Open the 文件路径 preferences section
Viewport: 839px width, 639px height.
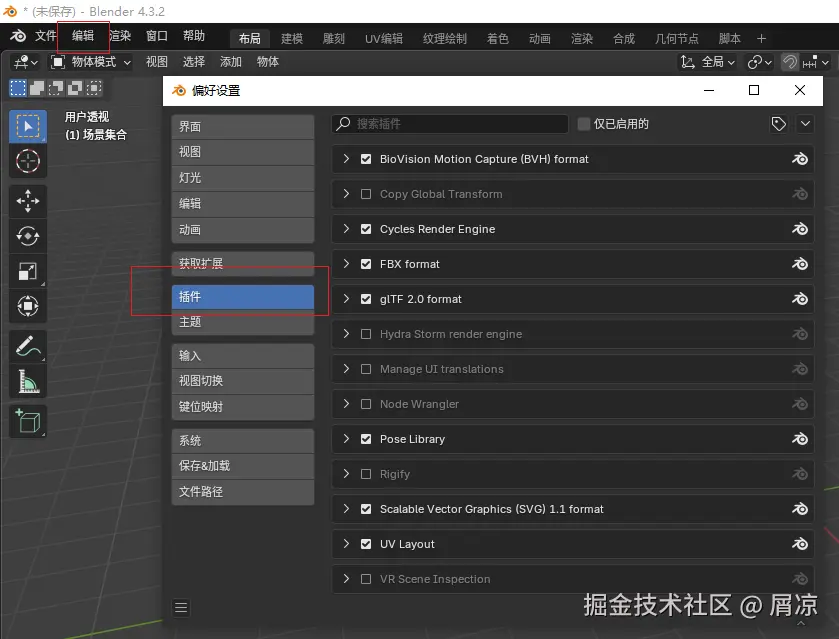[243, 492]
